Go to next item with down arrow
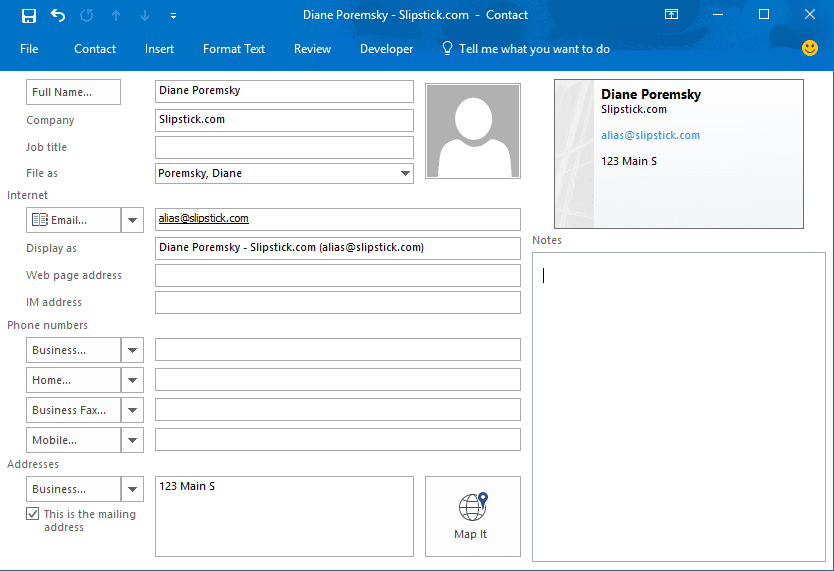 [x=145, y=15]
